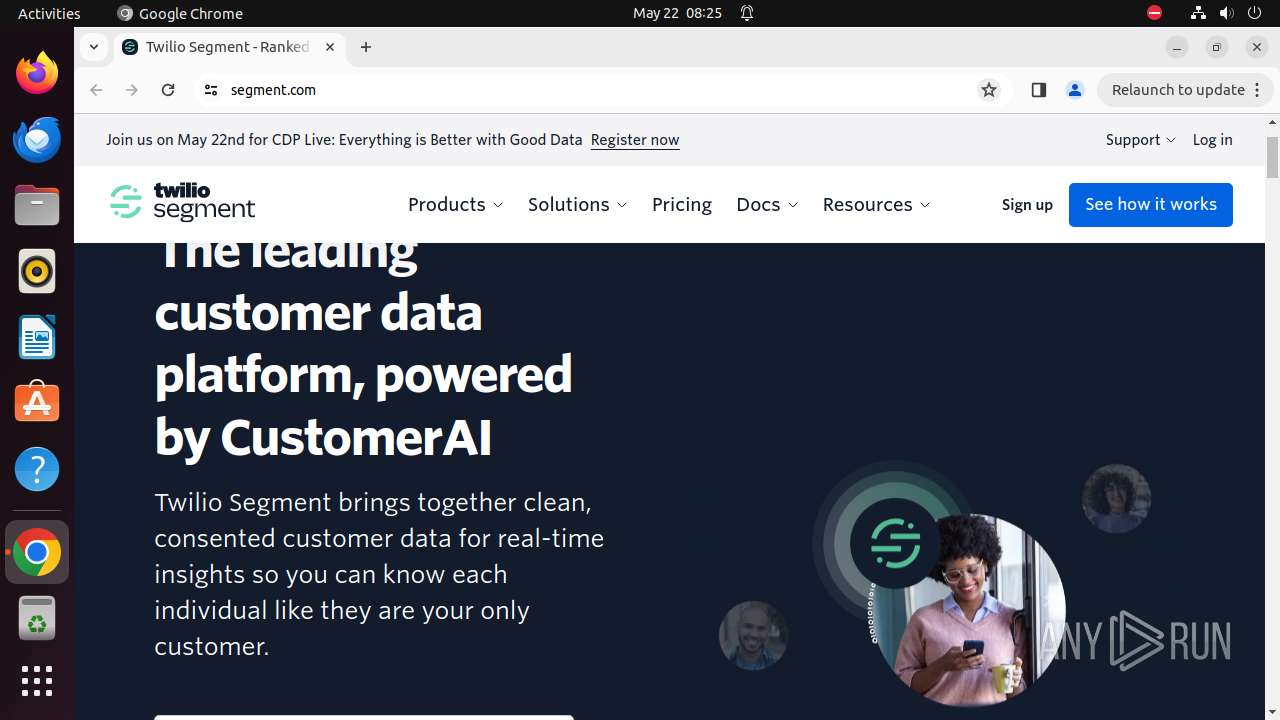Open Rhythmbox music player in dock

(37, 271)
